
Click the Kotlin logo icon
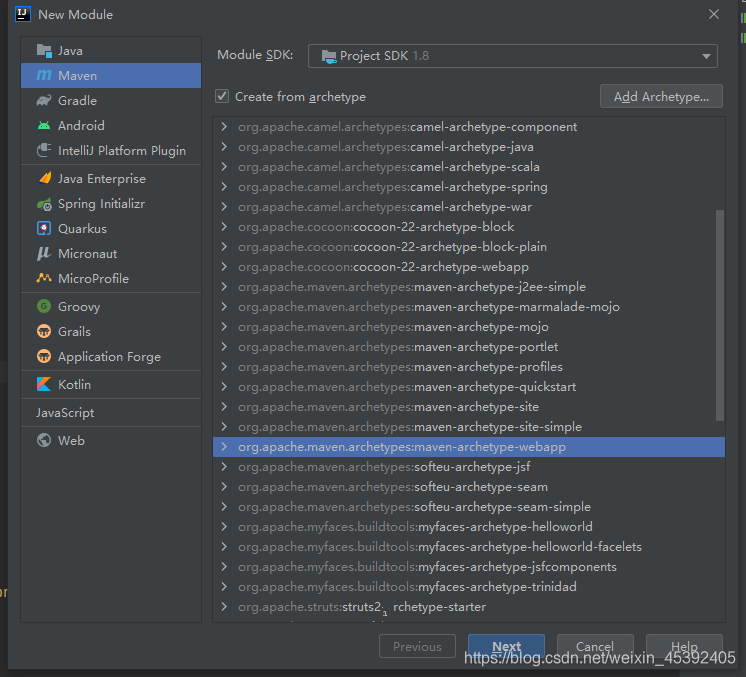44,384
